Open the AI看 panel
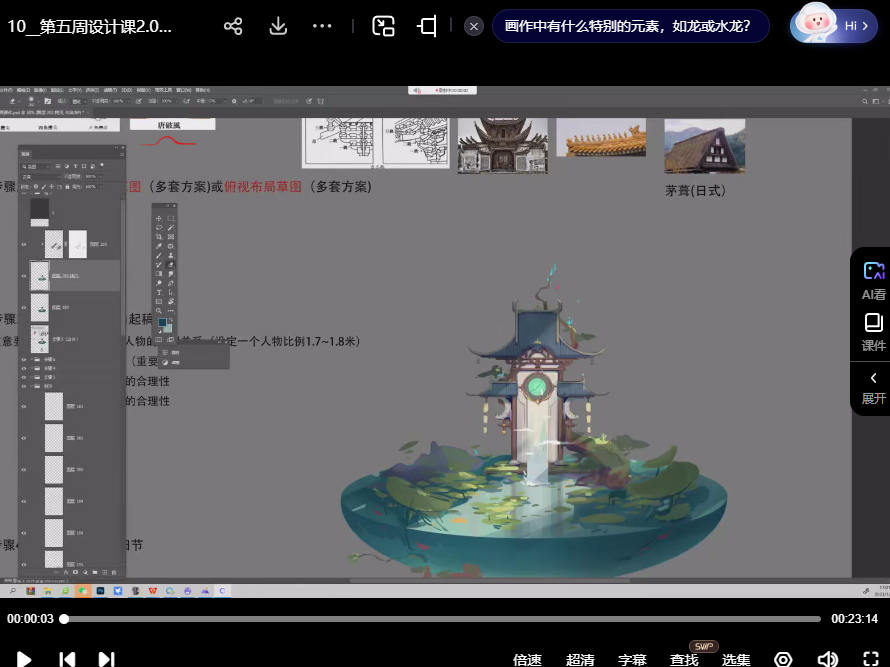This screenshot has width=890, height=667. (x=873, y=280)
